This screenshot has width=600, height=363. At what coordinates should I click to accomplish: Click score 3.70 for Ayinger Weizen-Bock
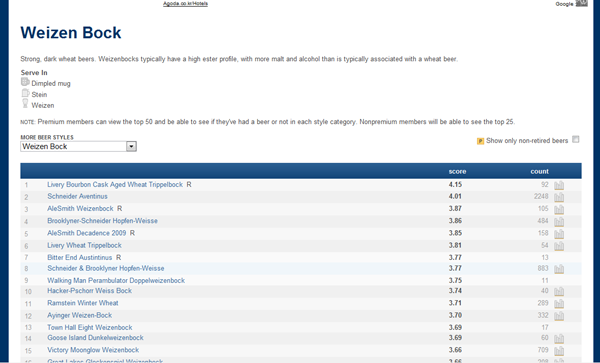tap(455, 315)
